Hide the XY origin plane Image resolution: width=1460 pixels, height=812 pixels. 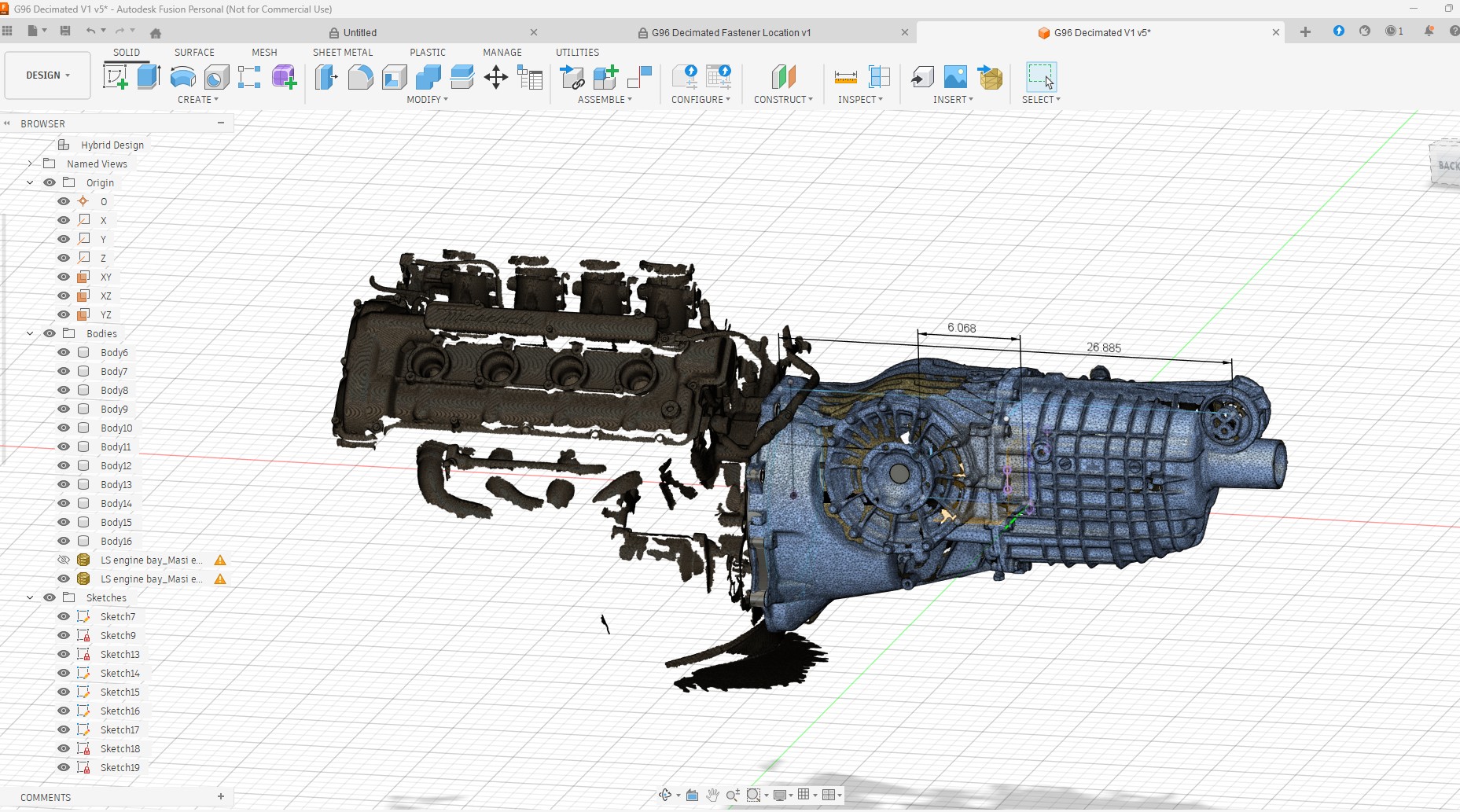pos(64,277)
